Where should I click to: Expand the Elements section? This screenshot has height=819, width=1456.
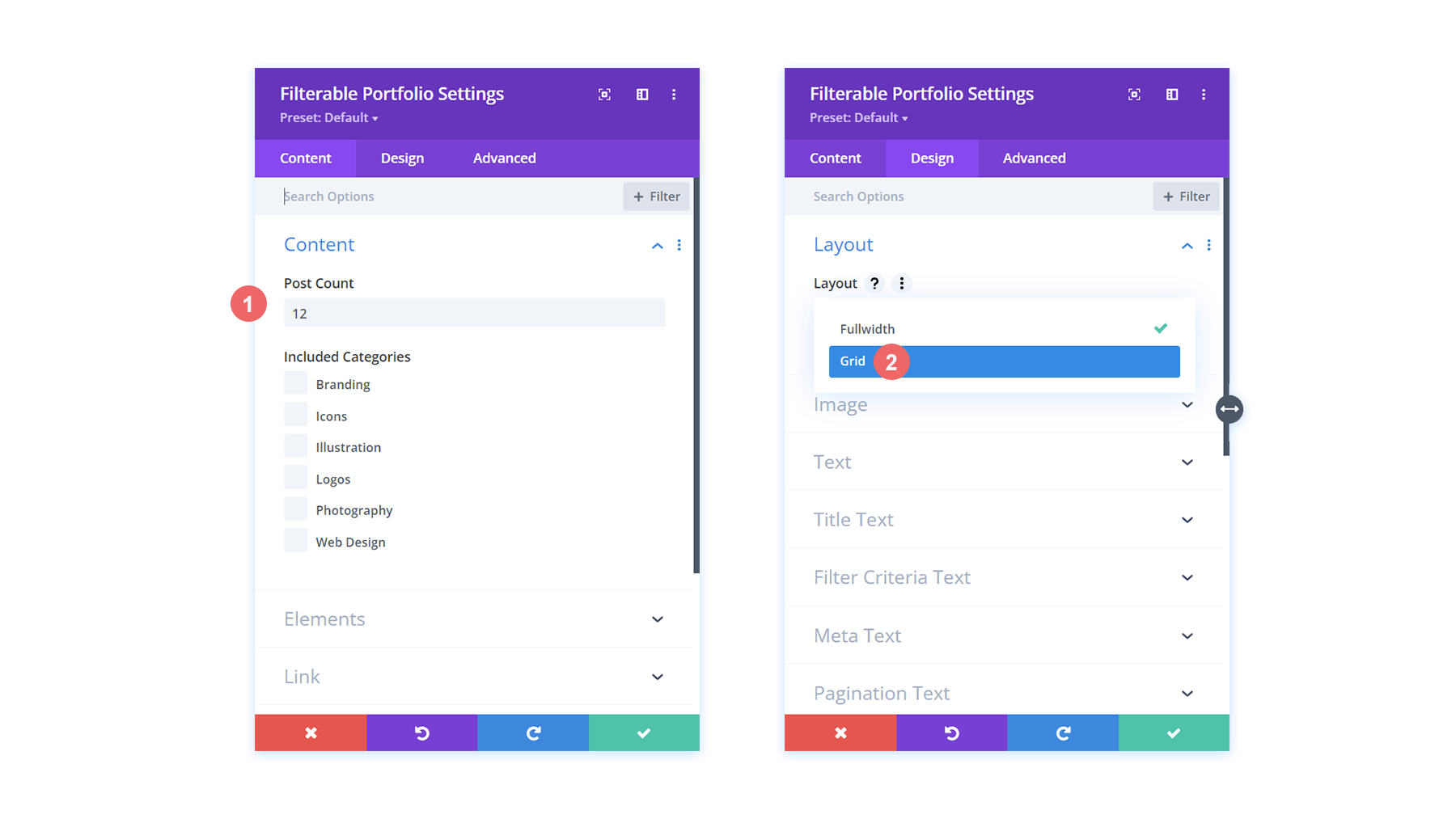pyautogui.click(x=476, y=618)
